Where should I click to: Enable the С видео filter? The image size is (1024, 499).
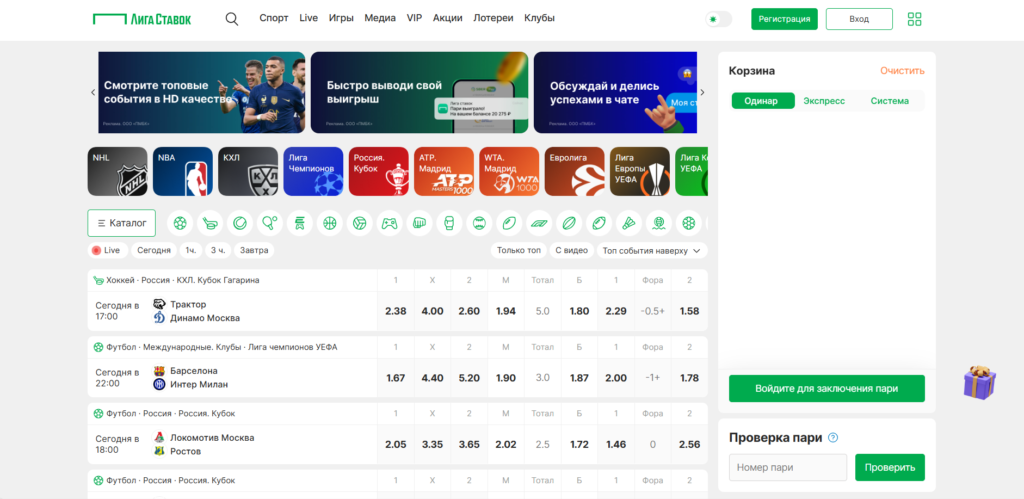click(x=571, y=250)
